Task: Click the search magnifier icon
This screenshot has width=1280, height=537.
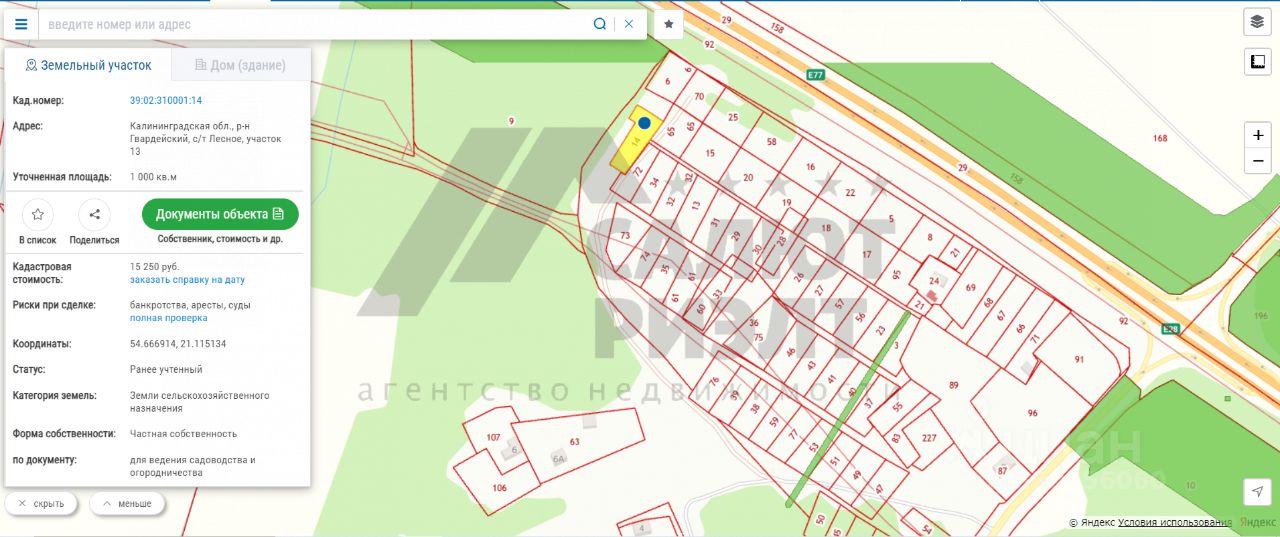Action: [600, 24]
